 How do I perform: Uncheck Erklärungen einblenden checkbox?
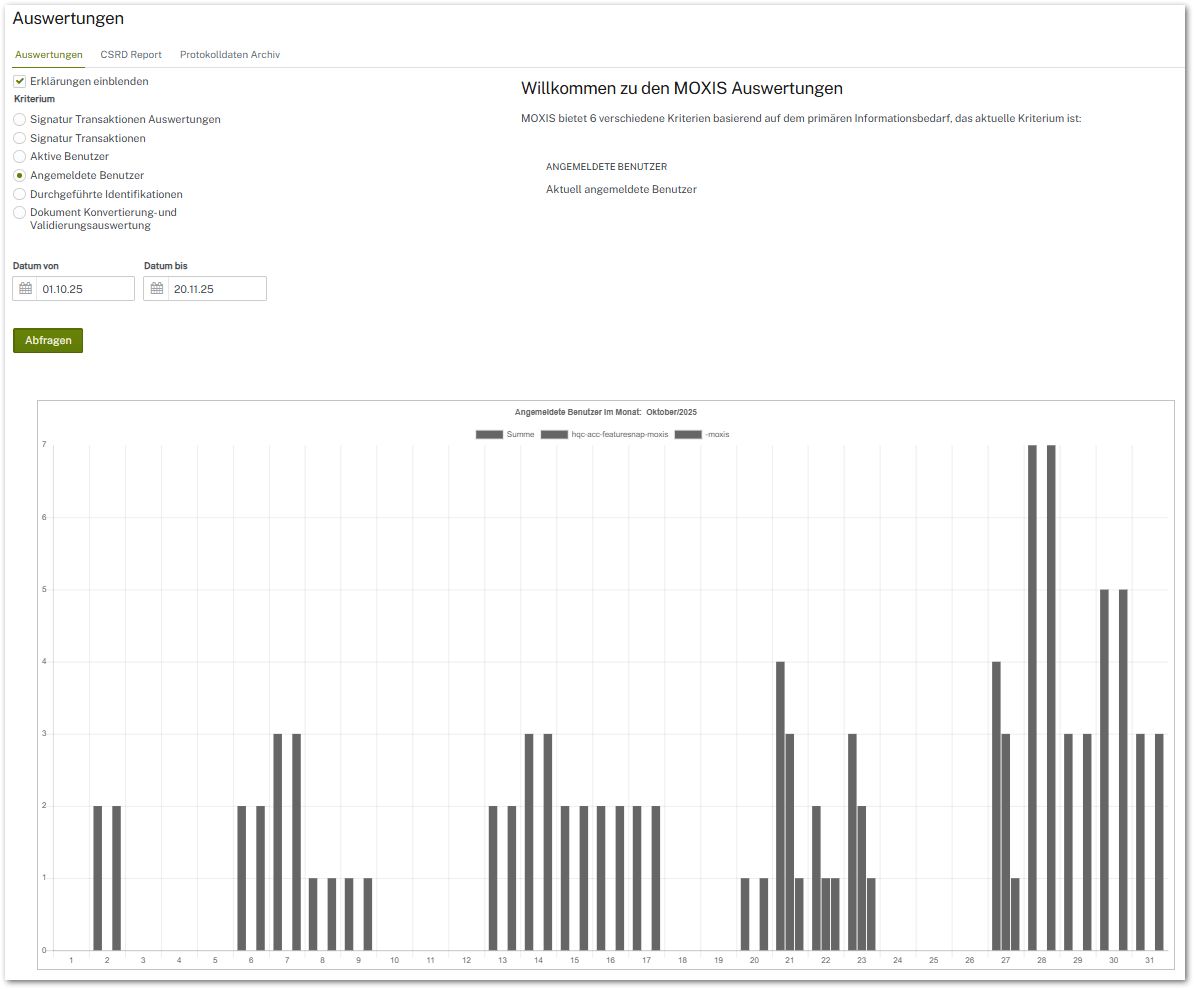tap(20, 81)
